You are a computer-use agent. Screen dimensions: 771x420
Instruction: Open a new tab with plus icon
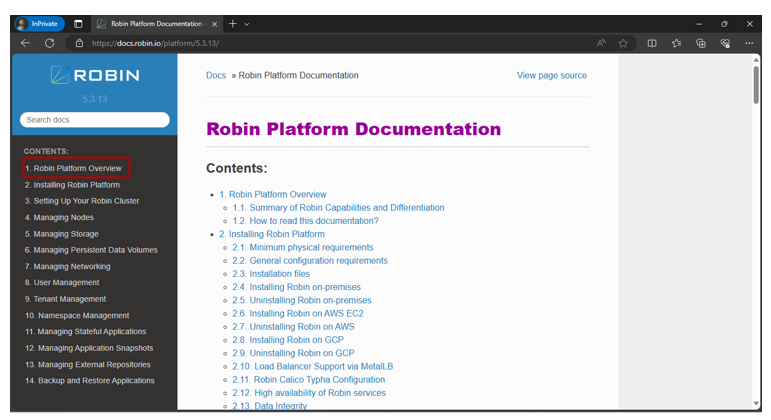click(x=233, y=24)
